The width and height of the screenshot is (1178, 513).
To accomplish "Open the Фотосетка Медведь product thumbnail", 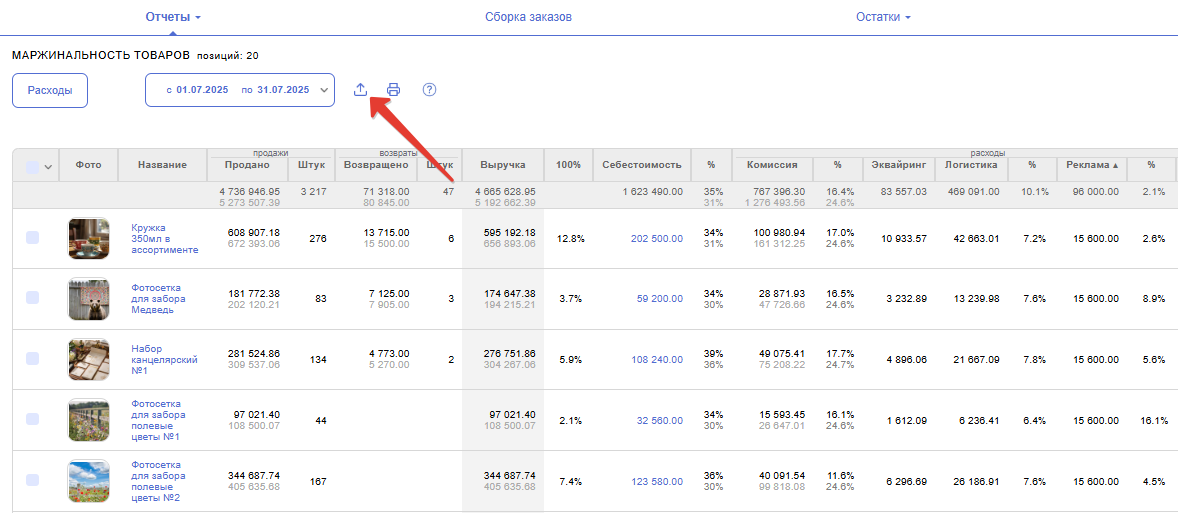I will (x=88, y=299).
